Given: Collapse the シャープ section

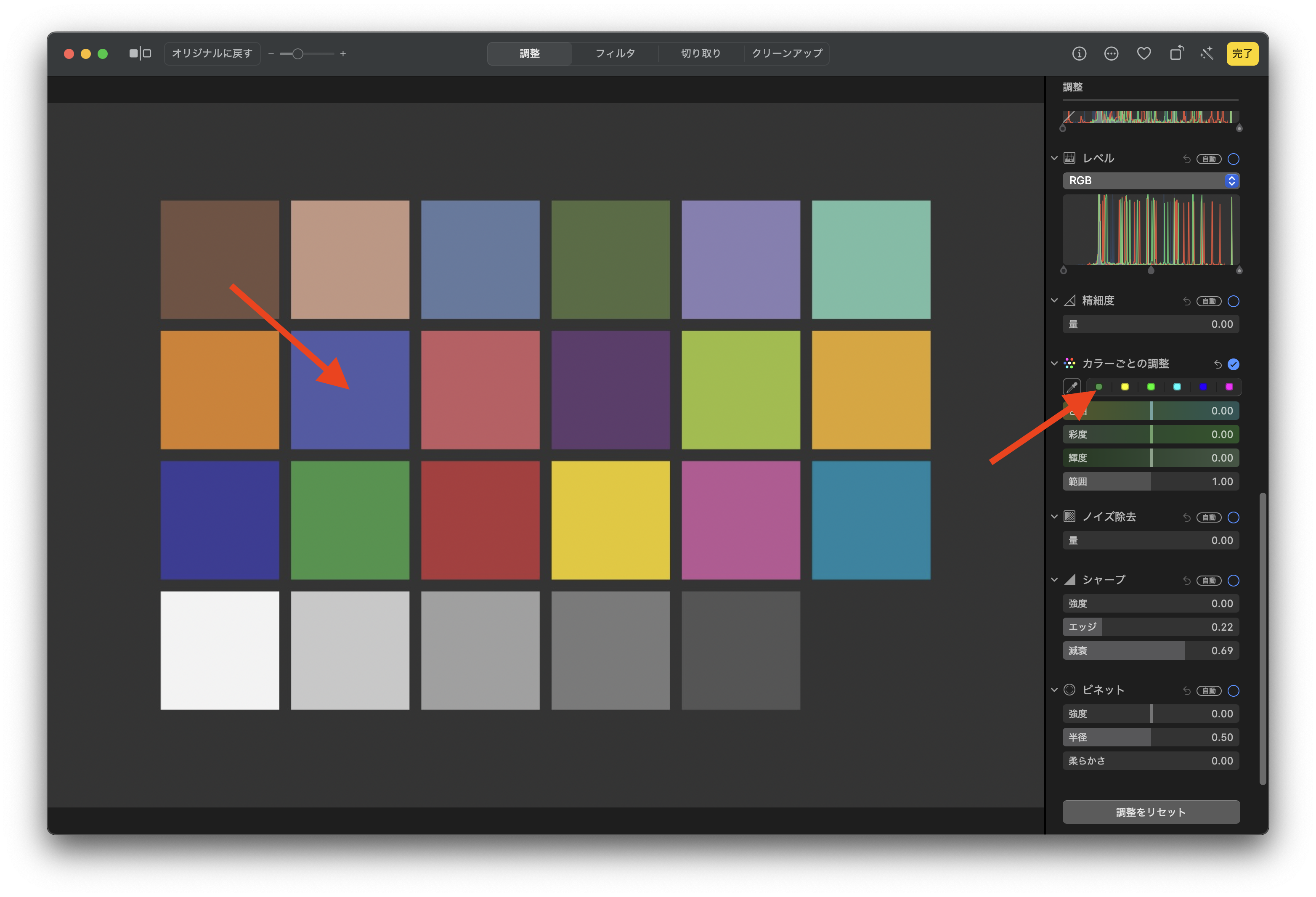Looking at the screenshot, I should click(1054, 580).
